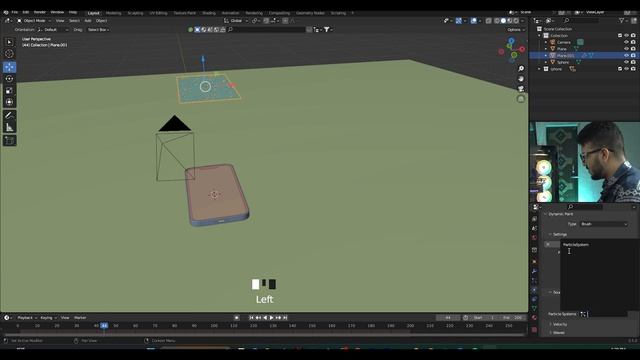The image size is (640, 360).
Task: Open the Modifiers wrench properties tab
Action: pyautogui.click(x=534, y=271)
